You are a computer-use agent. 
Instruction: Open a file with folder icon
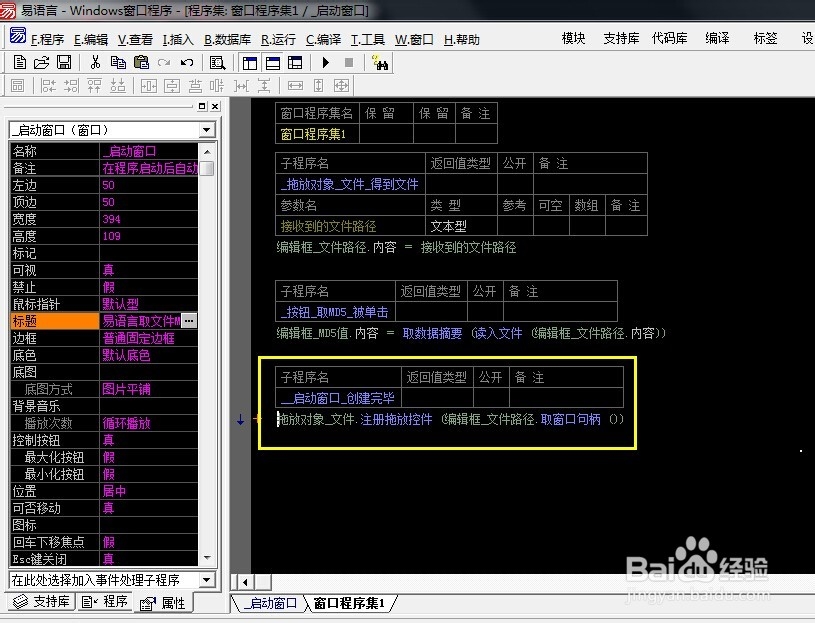coord(41,63)
